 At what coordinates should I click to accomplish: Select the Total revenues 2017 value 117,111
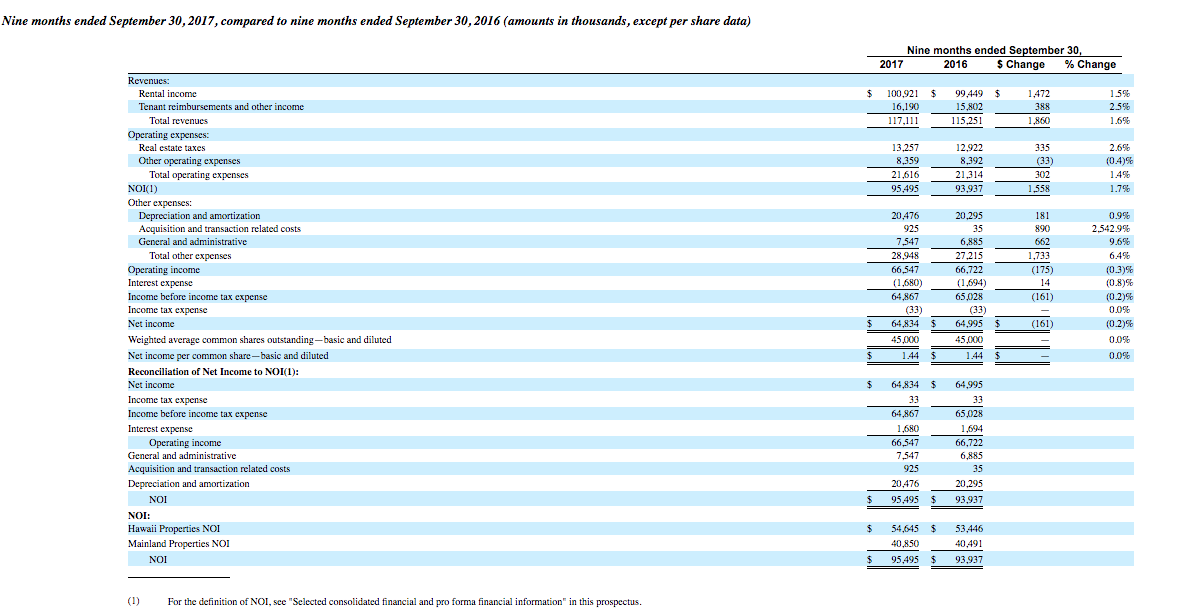click(903, 121)
